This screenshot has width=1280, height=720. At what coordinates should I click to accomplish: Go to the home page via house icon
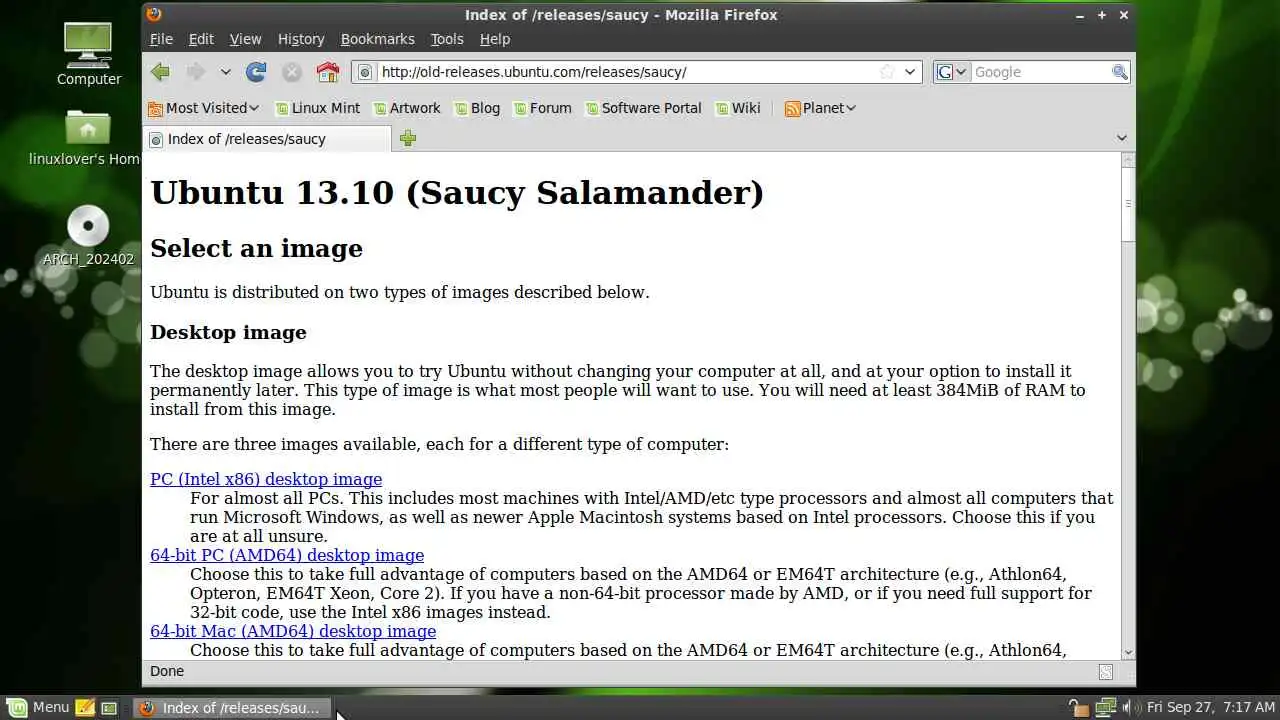tap(327, 72)
